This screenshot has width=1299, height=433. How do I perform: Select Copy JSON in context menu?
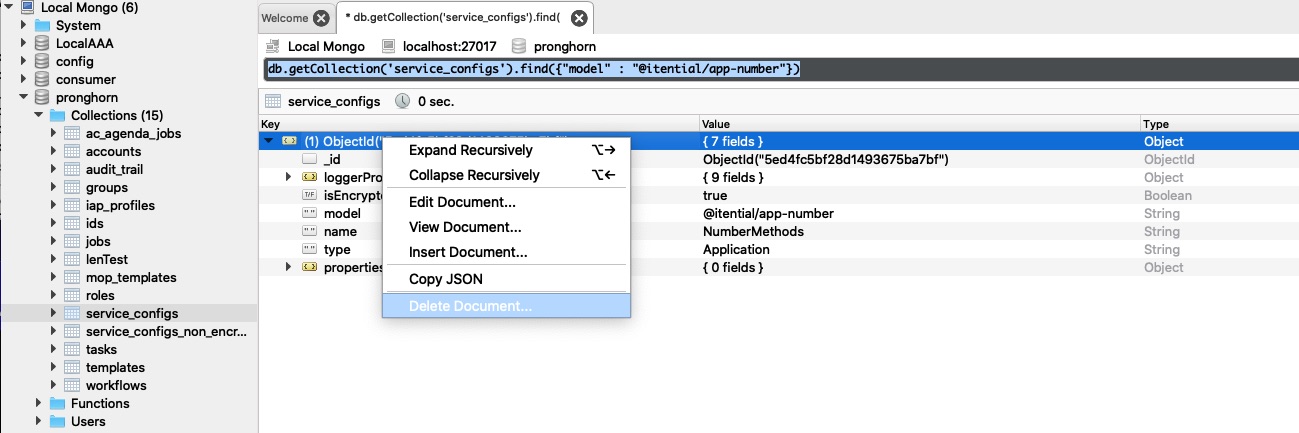point(445,279)
